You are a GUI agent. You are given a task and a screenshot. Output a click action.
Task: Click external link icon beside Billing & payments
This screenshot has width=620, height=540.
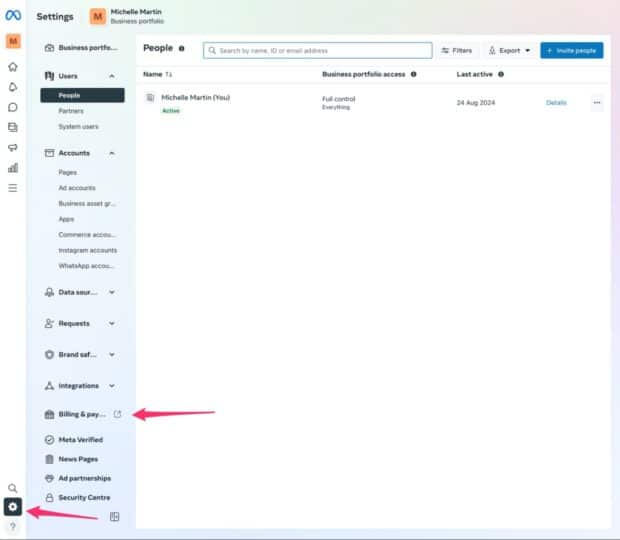pyautogui.click(x=117, y=414)
